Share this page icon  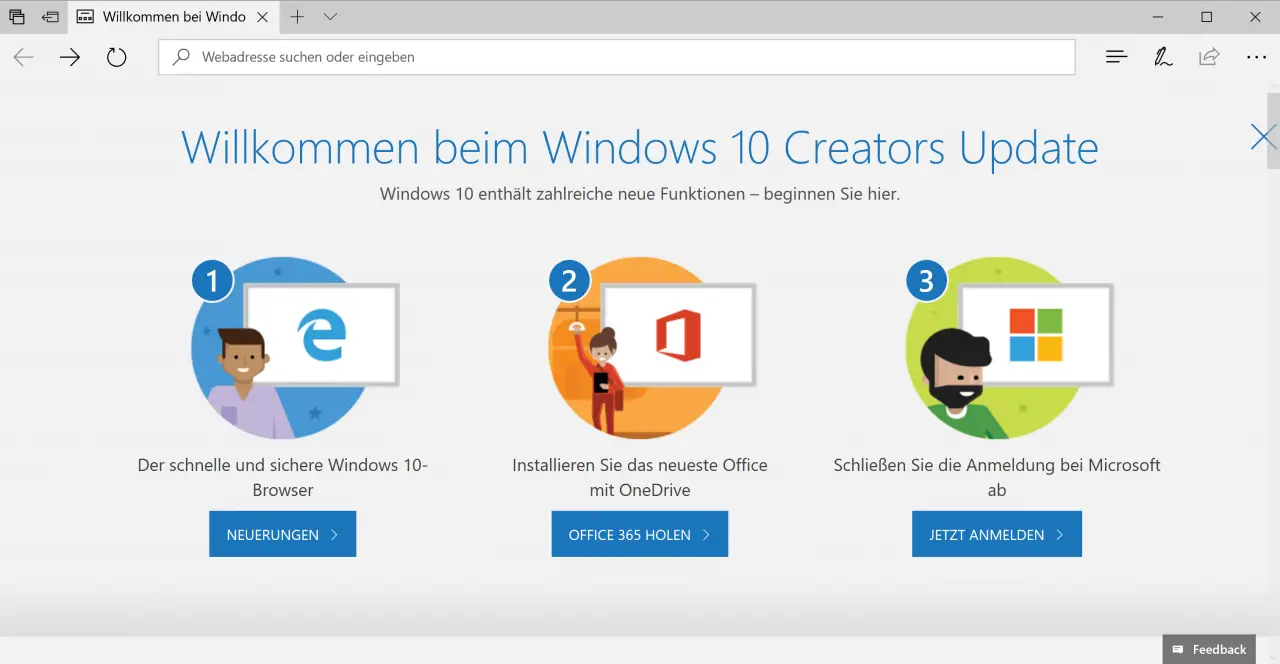tap(1209, 57)
